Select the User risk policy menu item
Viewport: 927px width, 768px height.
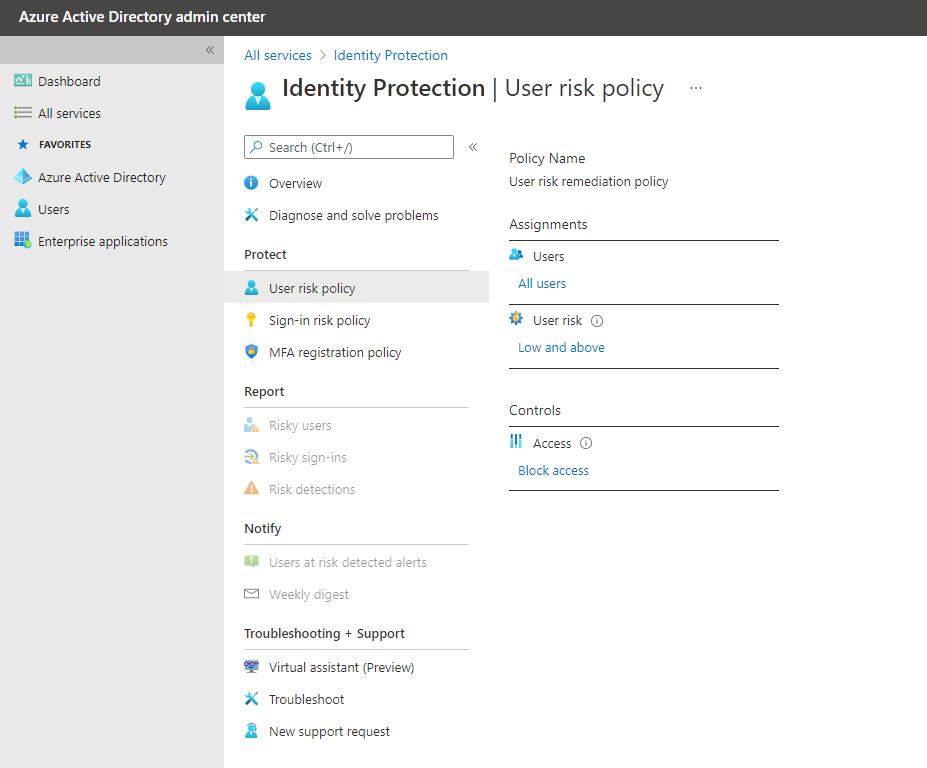pos(356,287)
